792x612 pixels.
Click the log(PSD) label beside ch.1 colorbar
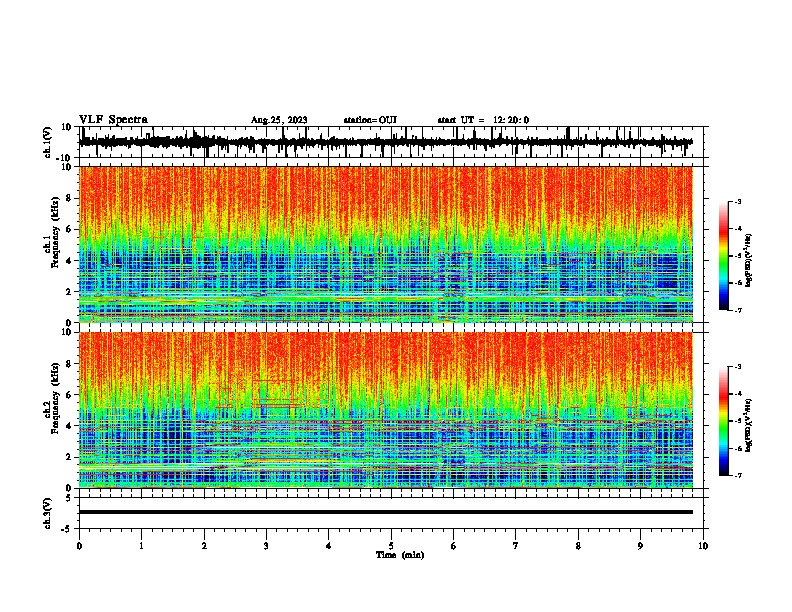tap(749, 260)
